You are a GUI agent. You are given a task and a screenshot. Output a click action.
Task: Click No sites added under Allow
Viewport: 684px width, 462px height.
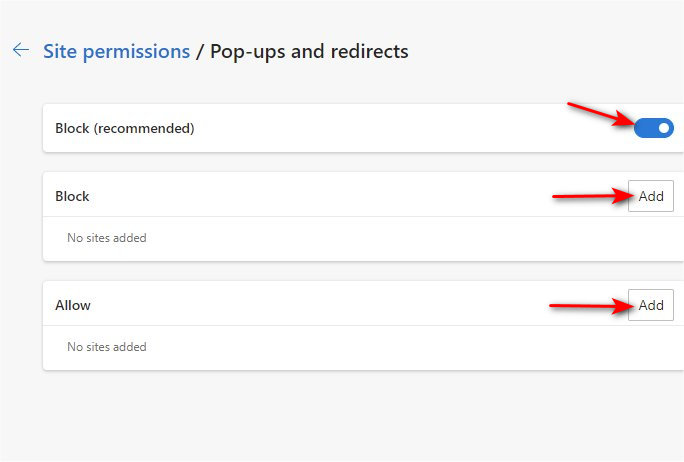pyautogui.click(x=106, y=347)
